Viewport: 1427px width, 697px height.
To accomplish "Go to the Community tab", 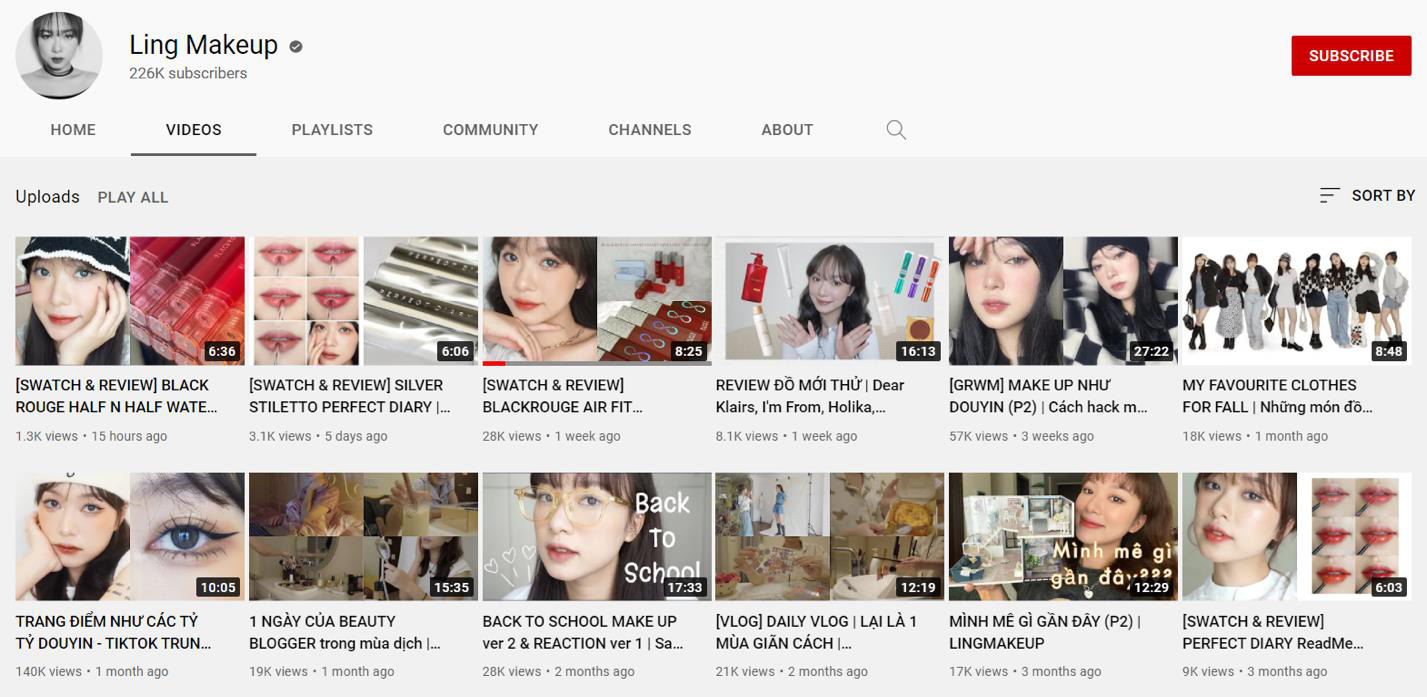I will point(490,130).
